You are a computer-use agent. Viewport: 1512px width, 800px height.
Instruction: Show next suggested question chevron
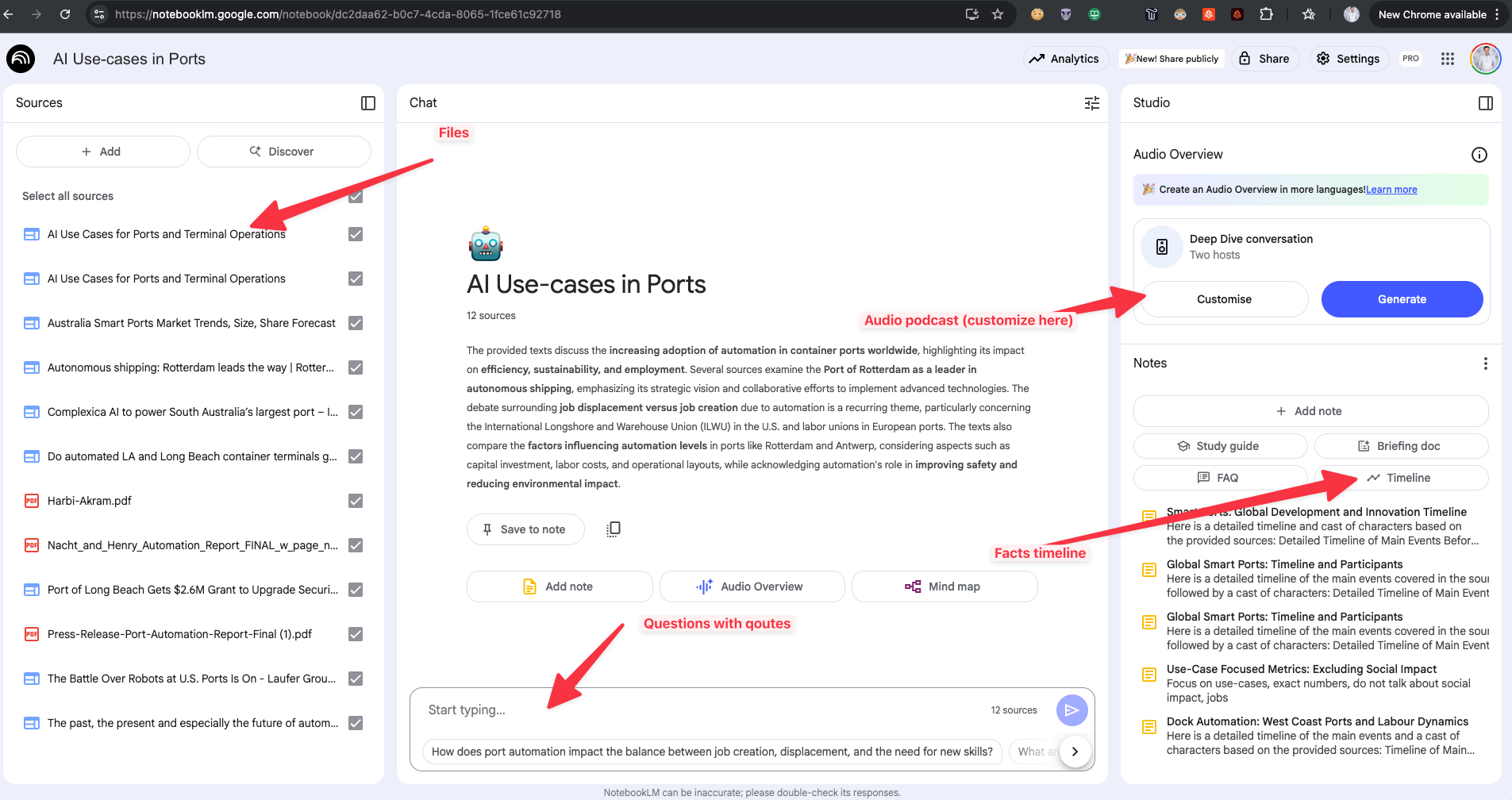point(1075,752)
